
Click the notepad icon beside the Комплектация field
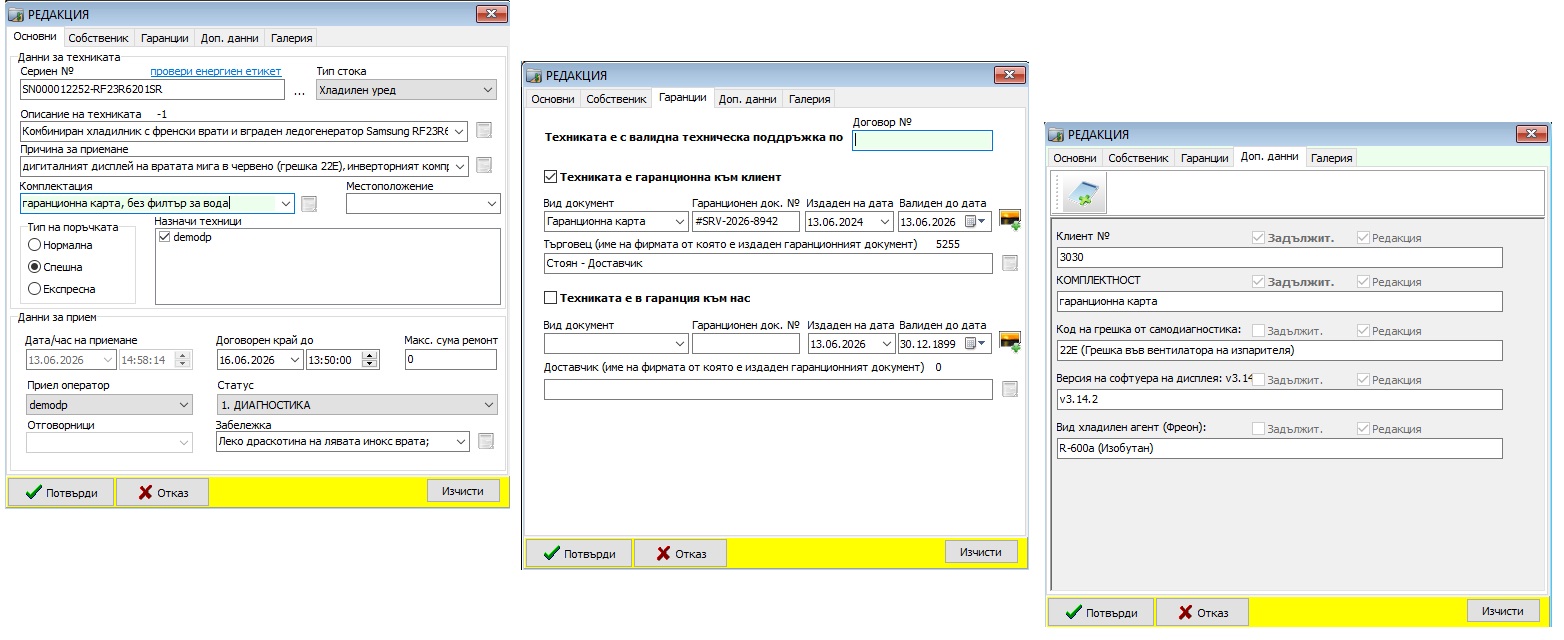click(x=309, y=204)
